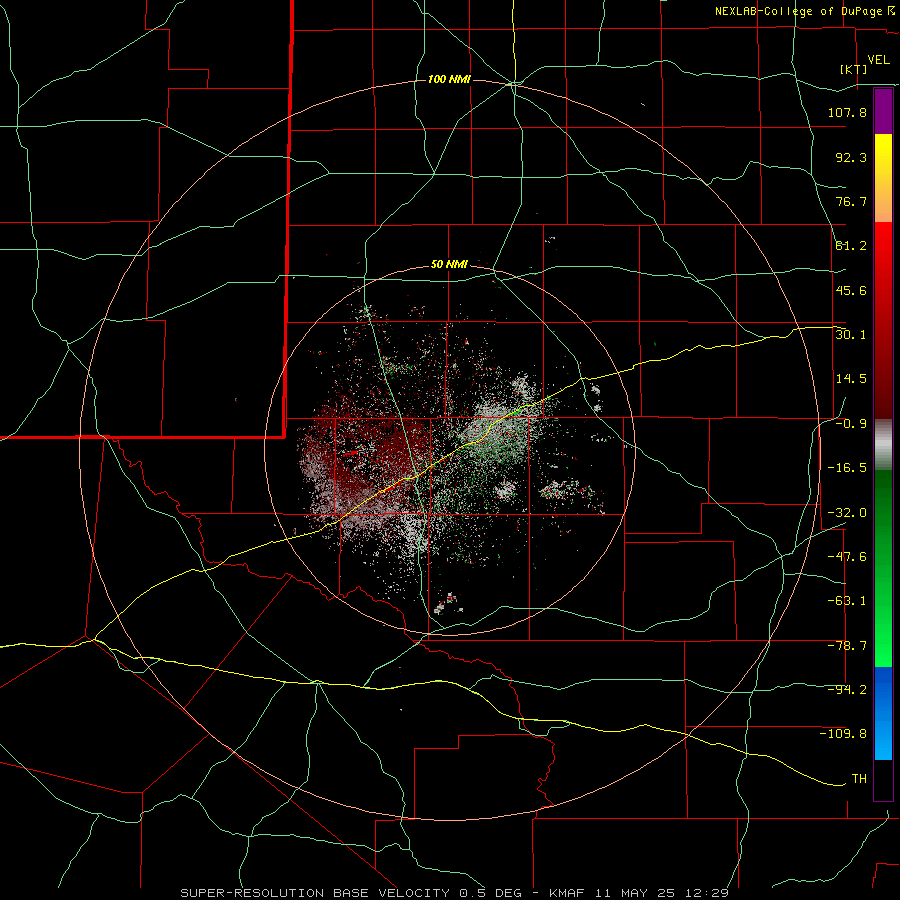Pick the black TH segment of the scale
The height and width of the screenshot is (900, 900).
pyautogui.click(x=883, y=780)
